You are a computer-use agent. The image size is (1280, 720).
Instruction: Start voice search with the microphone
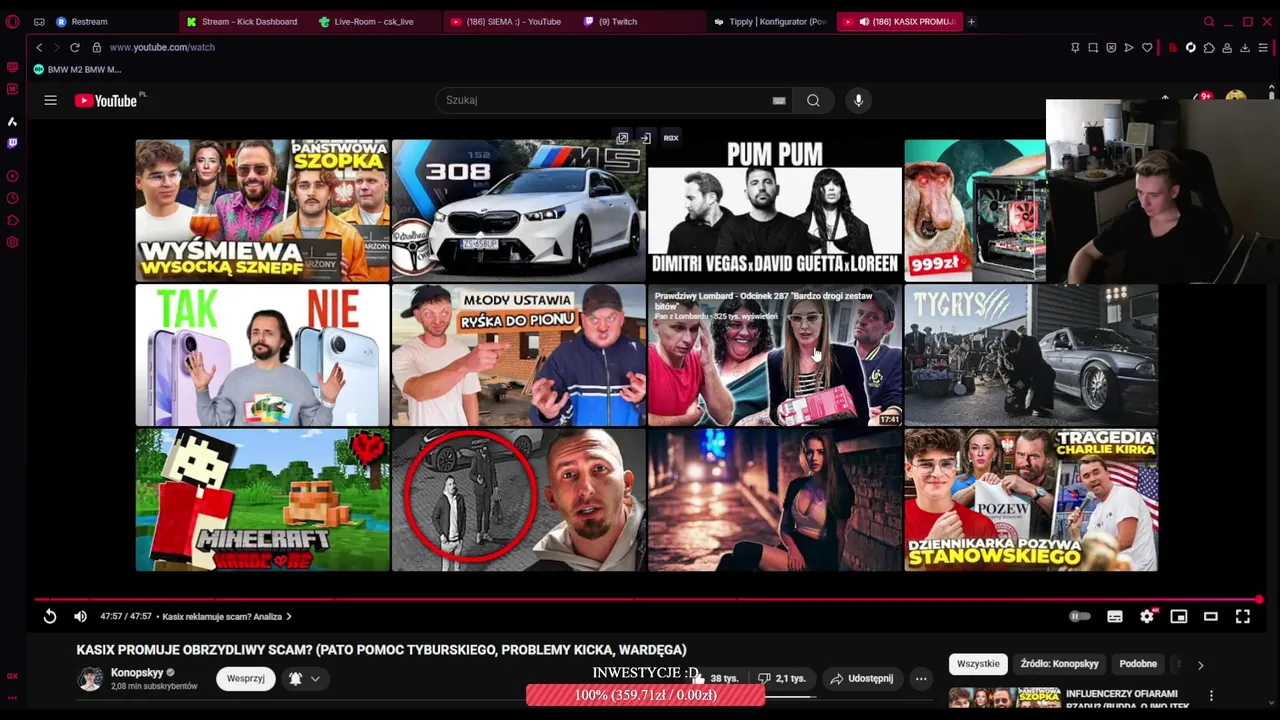pos(858,100)
